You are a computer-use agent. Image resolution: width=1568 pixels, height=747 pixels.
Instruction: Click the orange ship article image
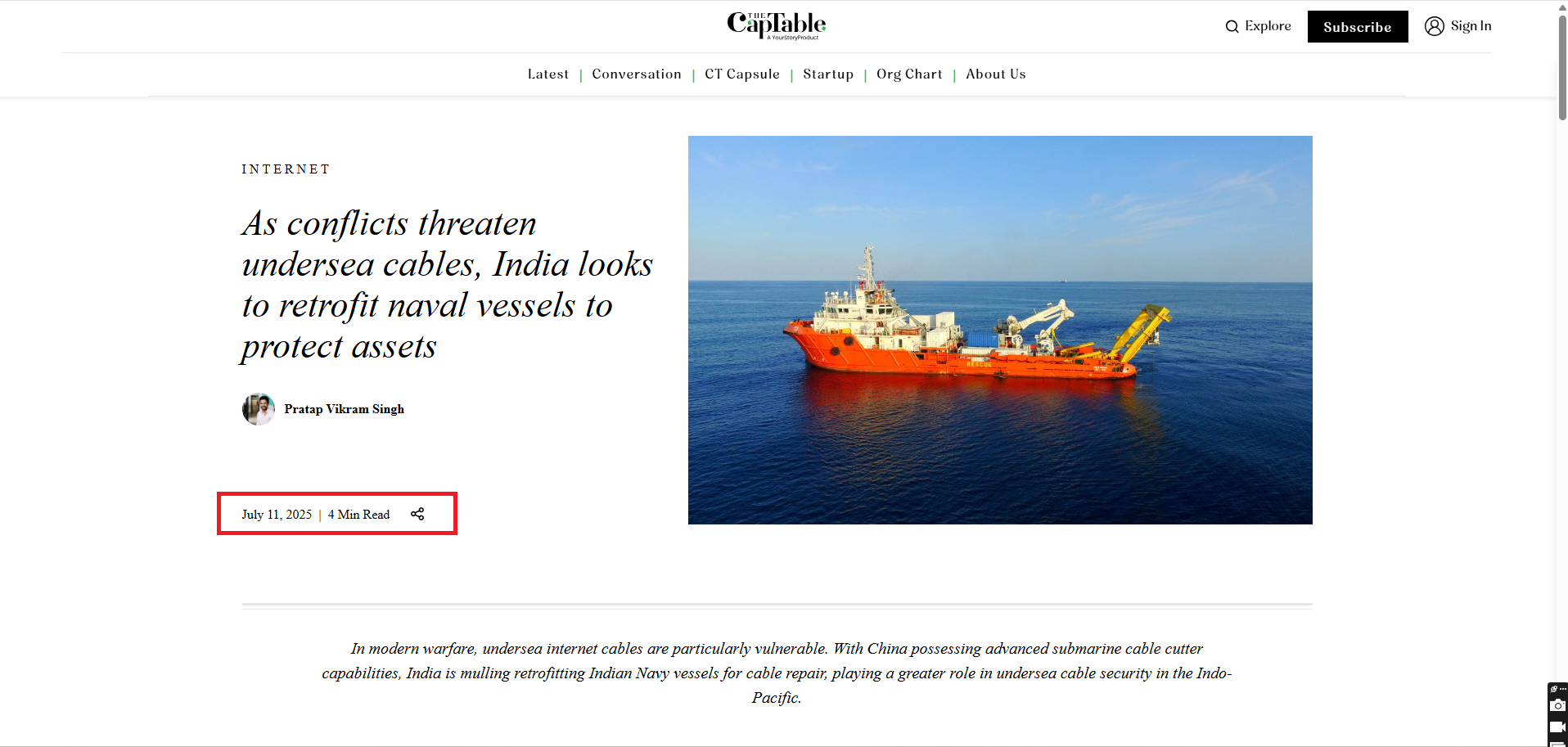tap(1000, 330)
